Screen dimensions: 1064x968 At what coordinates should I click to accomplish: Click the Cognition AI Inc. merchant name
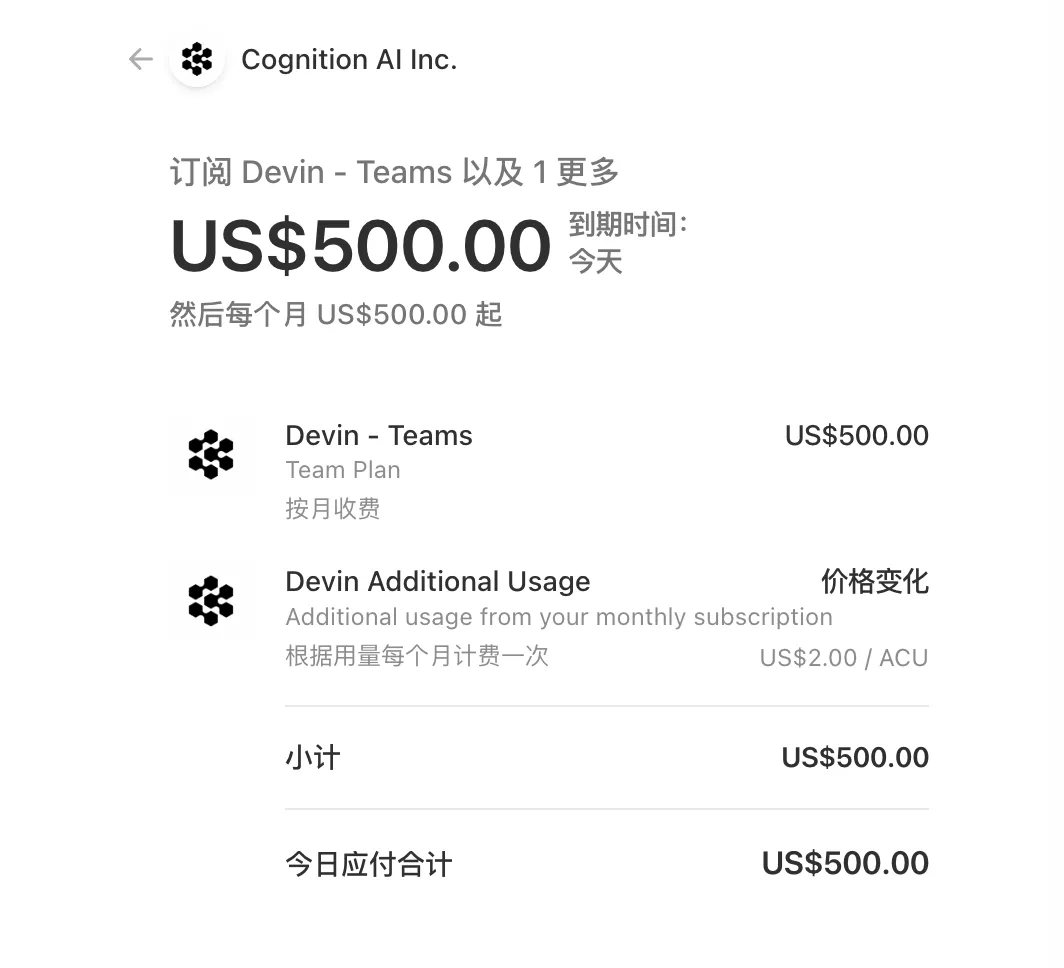pos(349,59)
